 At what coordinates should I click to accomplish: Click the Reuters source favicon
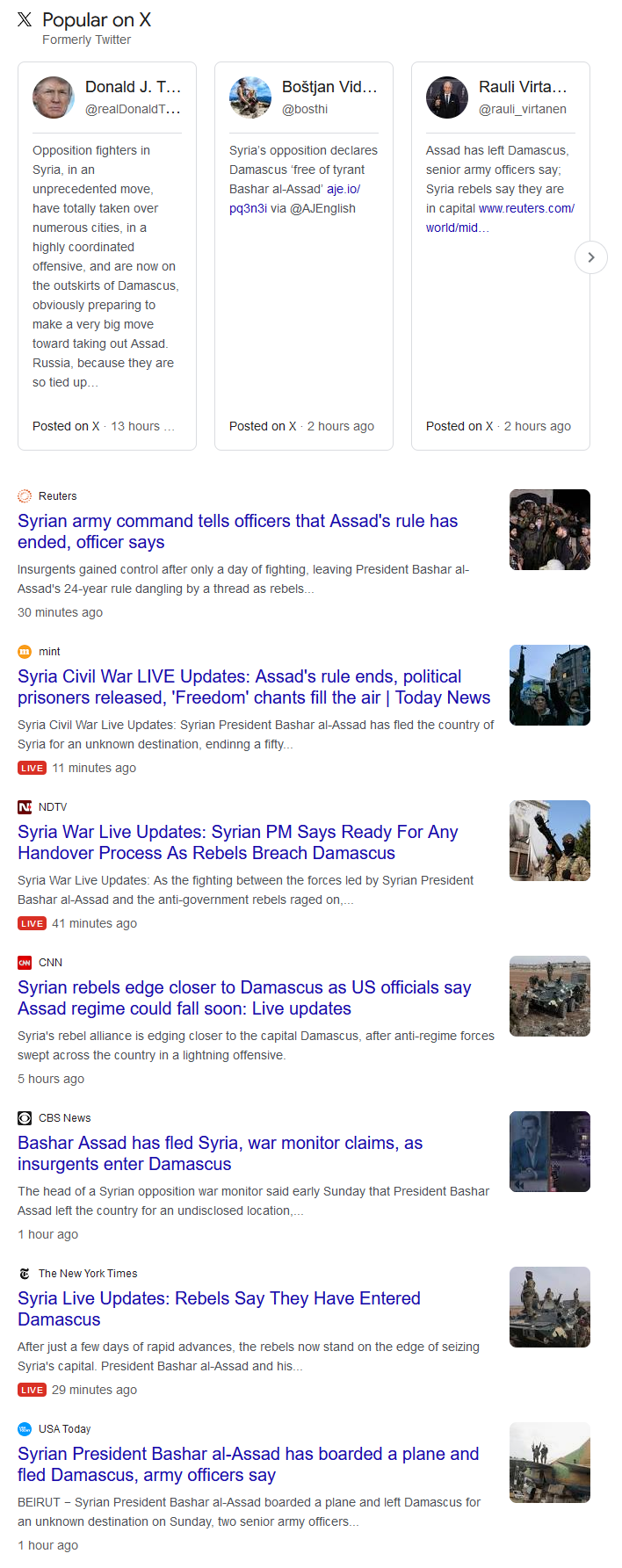[x=25, y=496]
